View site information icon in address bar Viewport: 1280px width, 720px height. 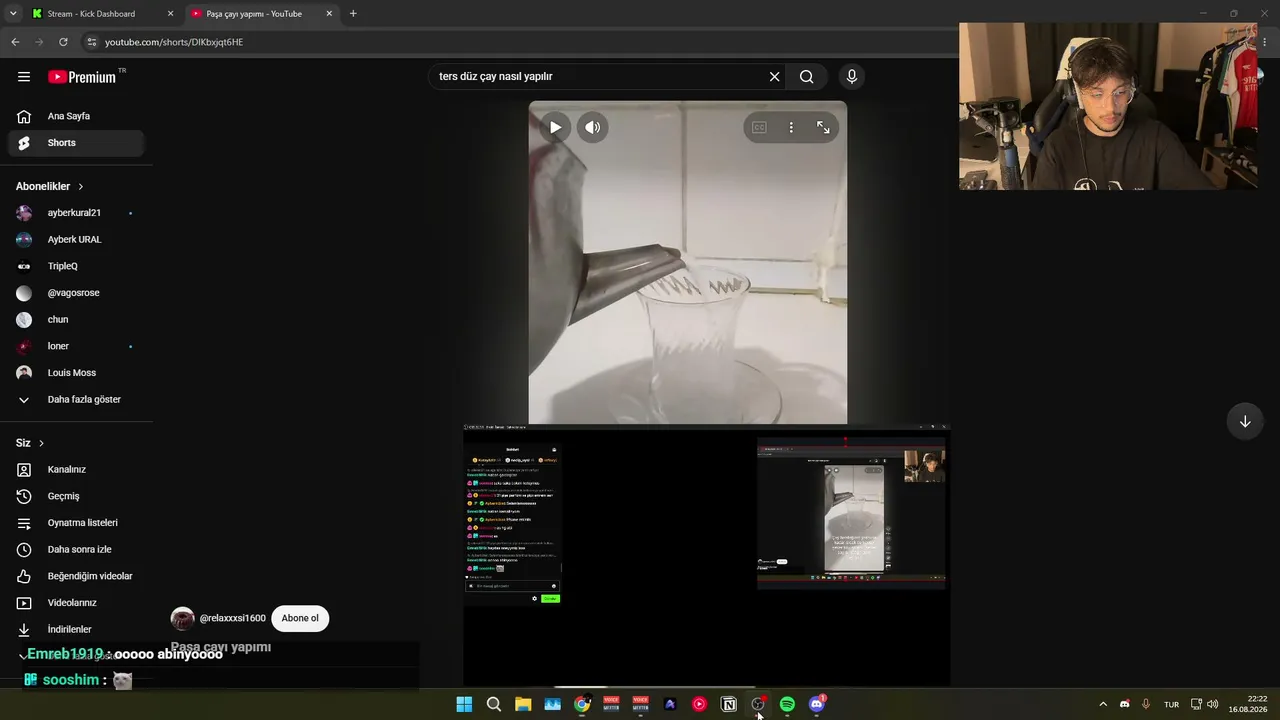tap(92, 42)
